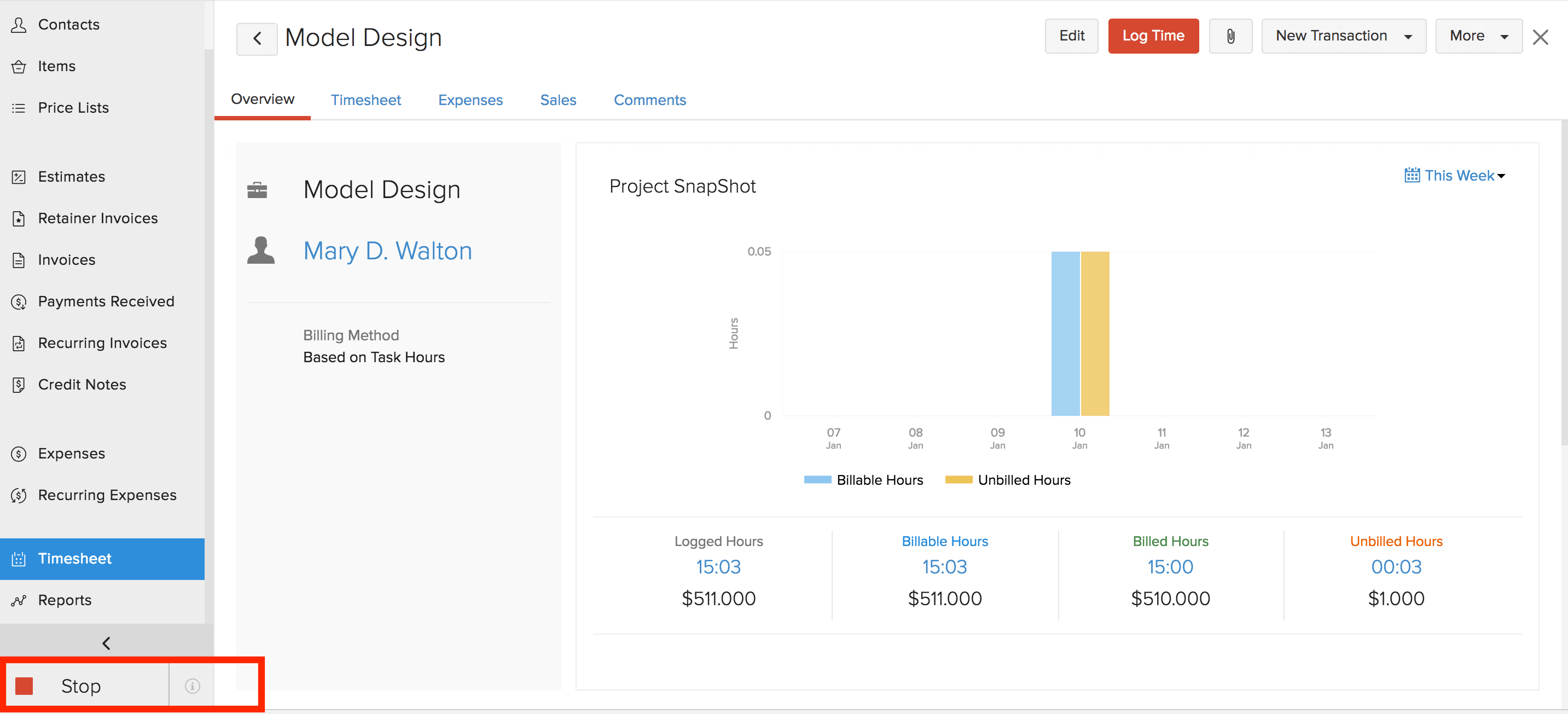Screen dimensions: 1568x714
Task: Open Recurring Expenses from sidebar
Action: (x=107, y=496)
